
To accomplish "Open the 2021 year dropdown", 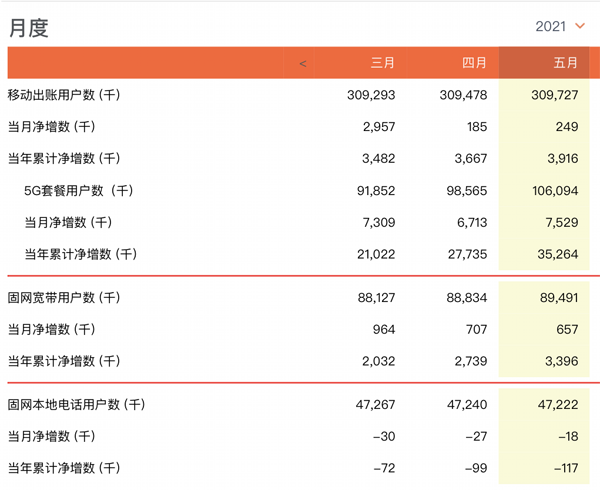I will [x=560, y=26].
